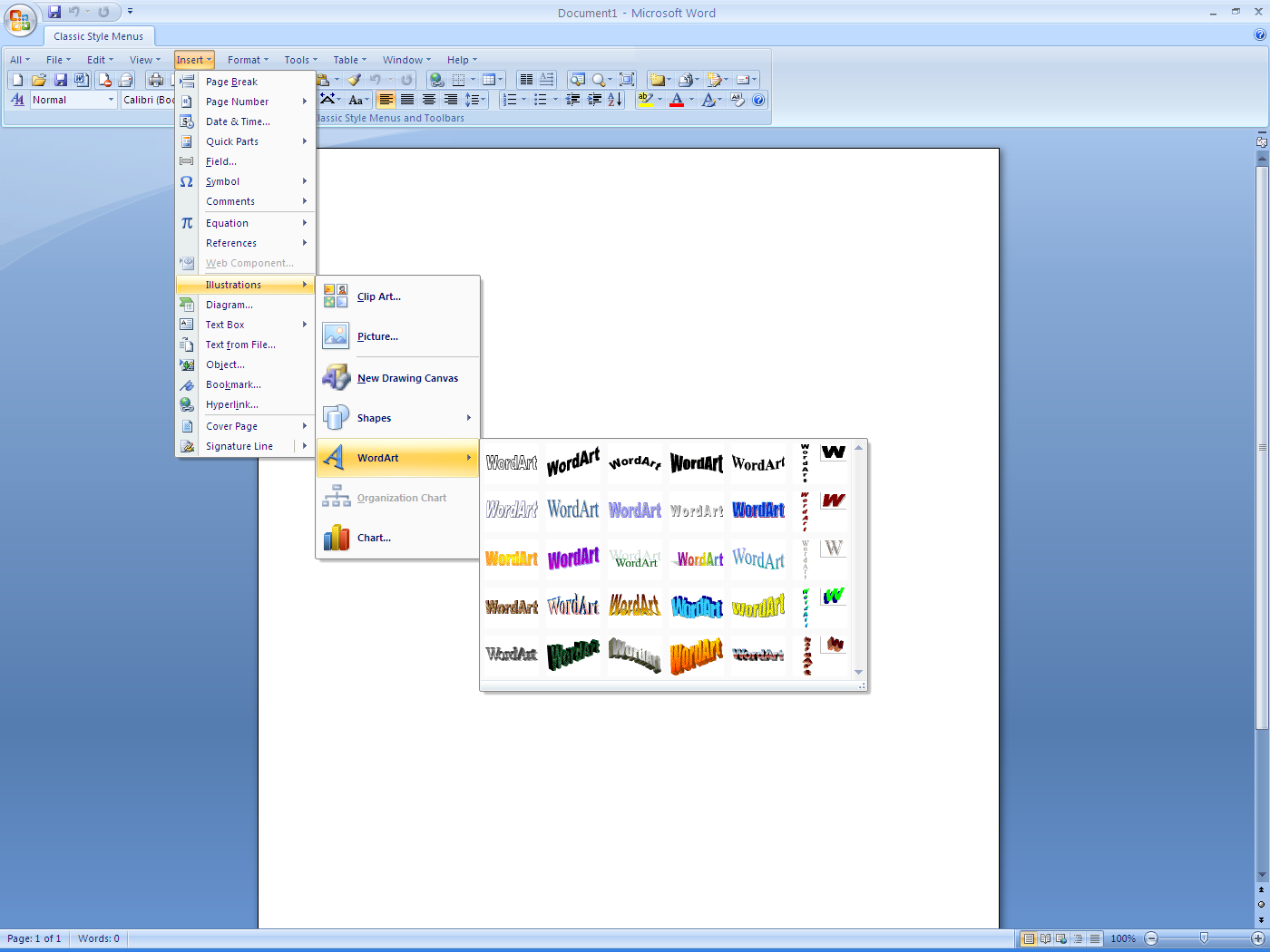Click the Research icon left of Zoom magnifier
1270x952 pixels.
point(577,80)
